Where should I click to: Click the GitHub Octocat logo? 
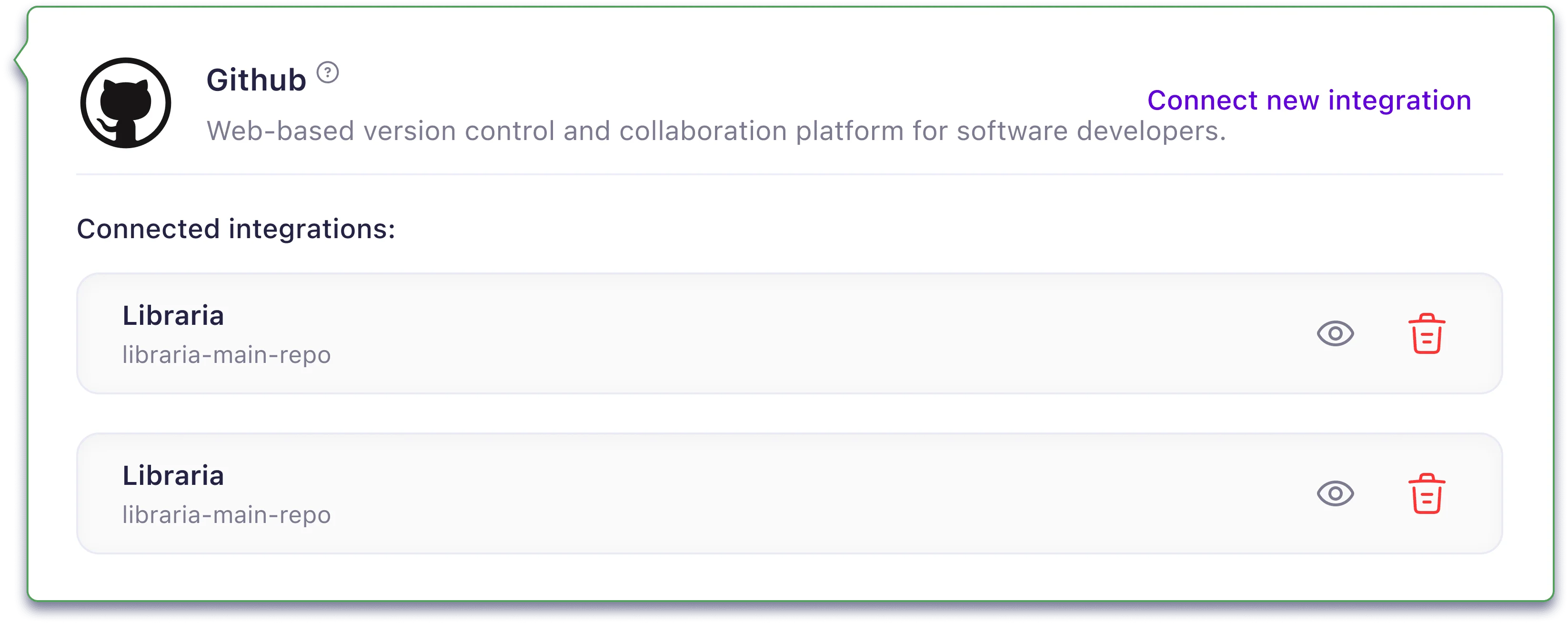click(125, 103)
